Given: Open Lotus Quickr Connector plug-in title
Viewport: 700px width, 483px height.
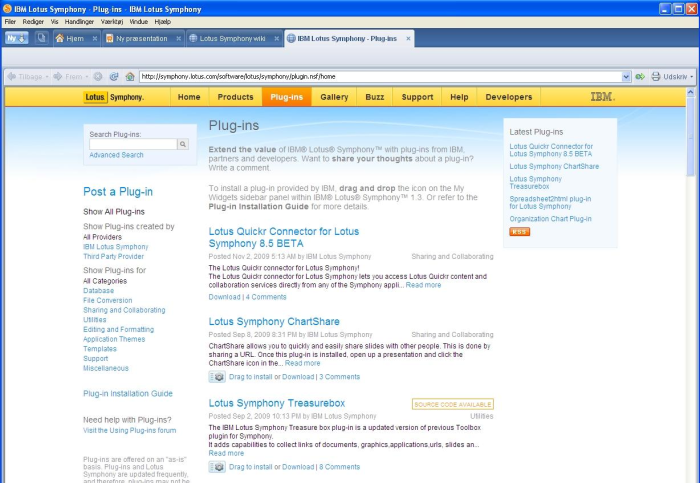Looking at the screenshot, I should [283, 237].
